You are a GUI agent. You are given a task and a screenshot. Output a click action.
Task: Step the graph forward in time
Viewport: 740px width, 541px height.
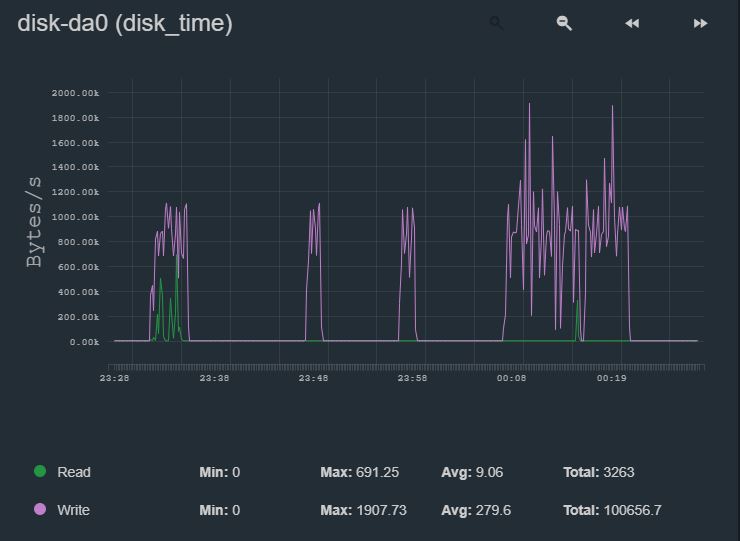click(700, 23)
